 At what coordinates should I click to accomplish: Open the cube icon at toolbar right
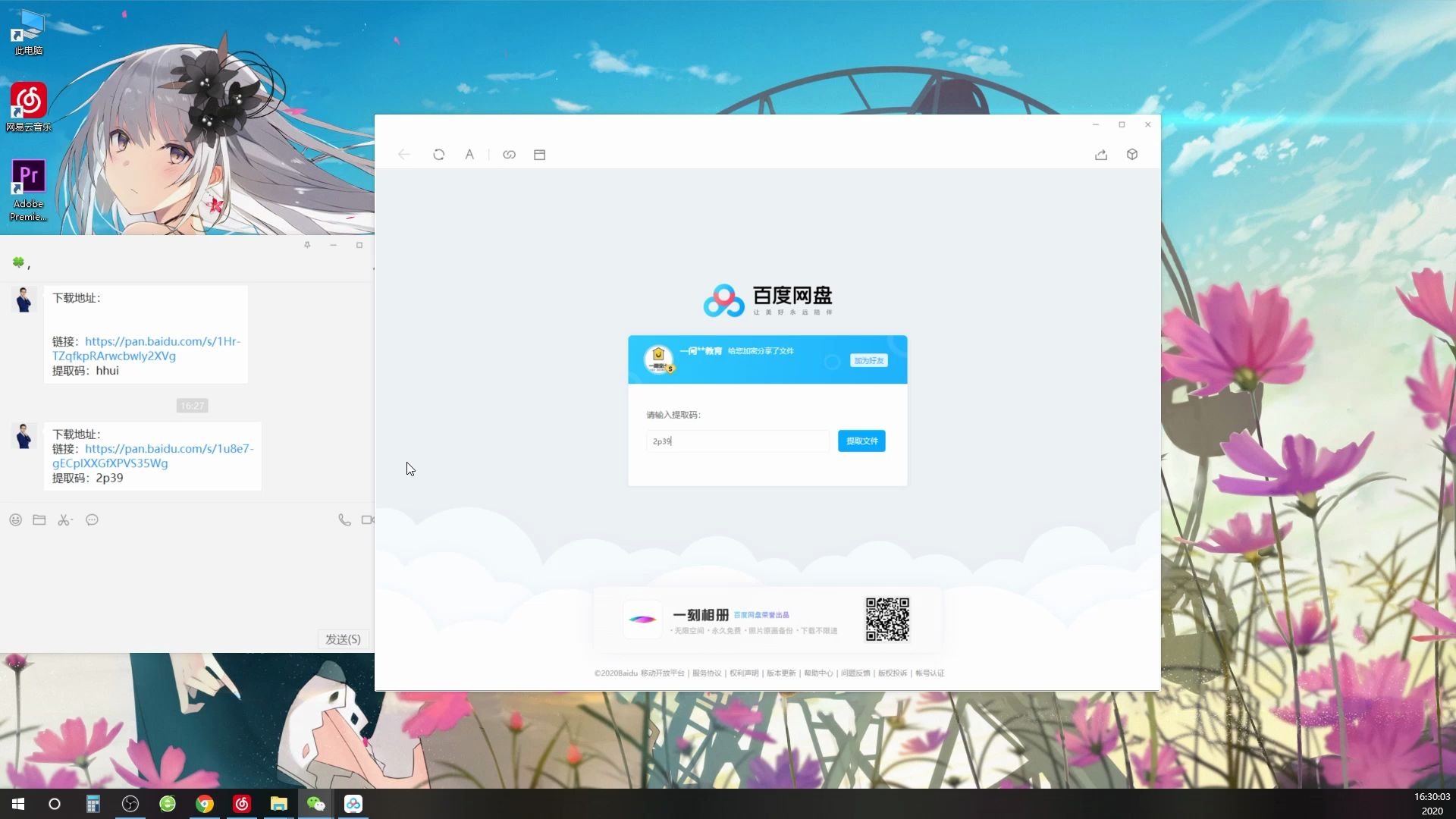click(x=1132, y=154)
